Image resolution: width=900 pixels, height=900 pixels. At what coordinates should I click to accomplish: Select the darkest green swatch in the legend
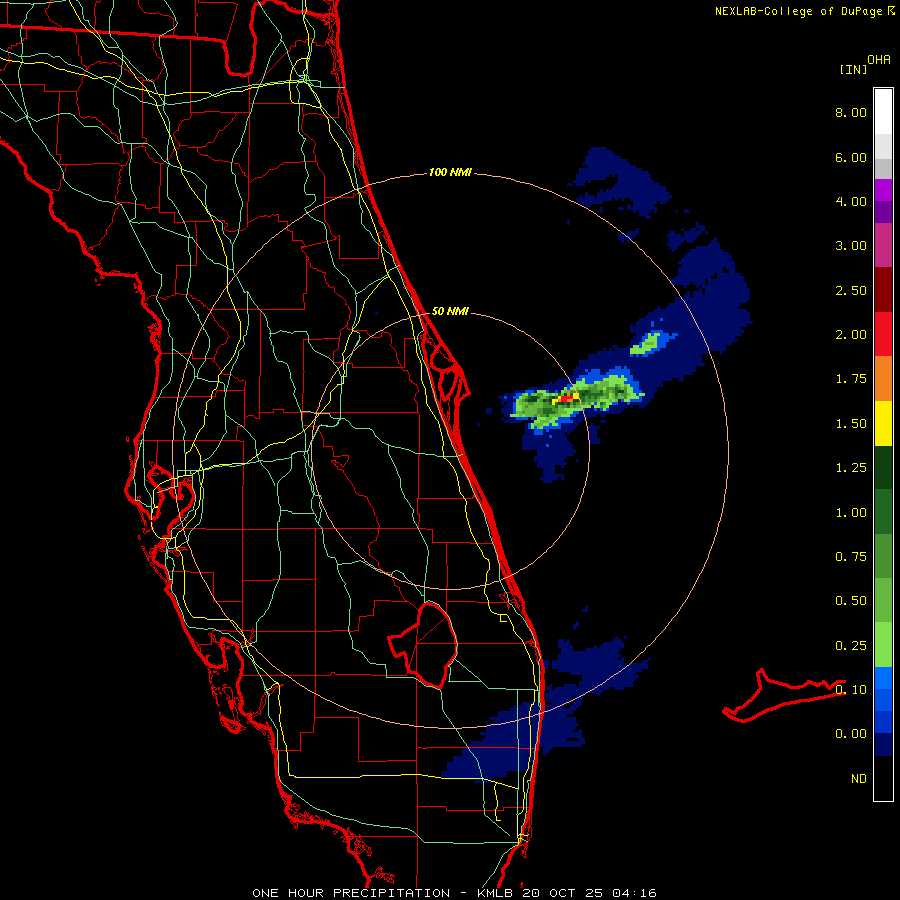883,467
